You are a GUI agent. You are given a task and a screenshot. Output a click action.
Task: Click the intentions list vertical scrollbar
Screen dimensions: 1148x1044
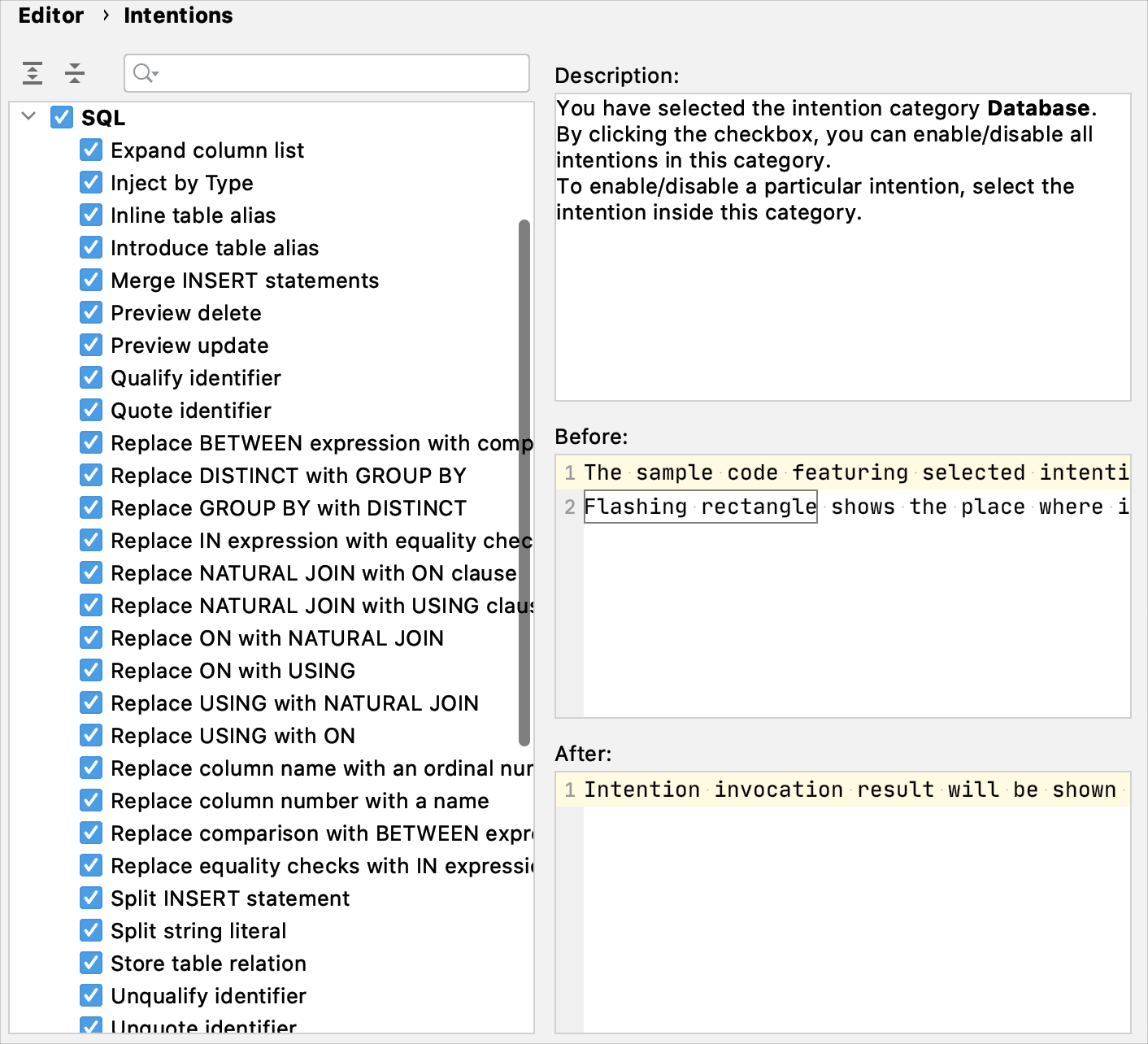pos(524,481)
